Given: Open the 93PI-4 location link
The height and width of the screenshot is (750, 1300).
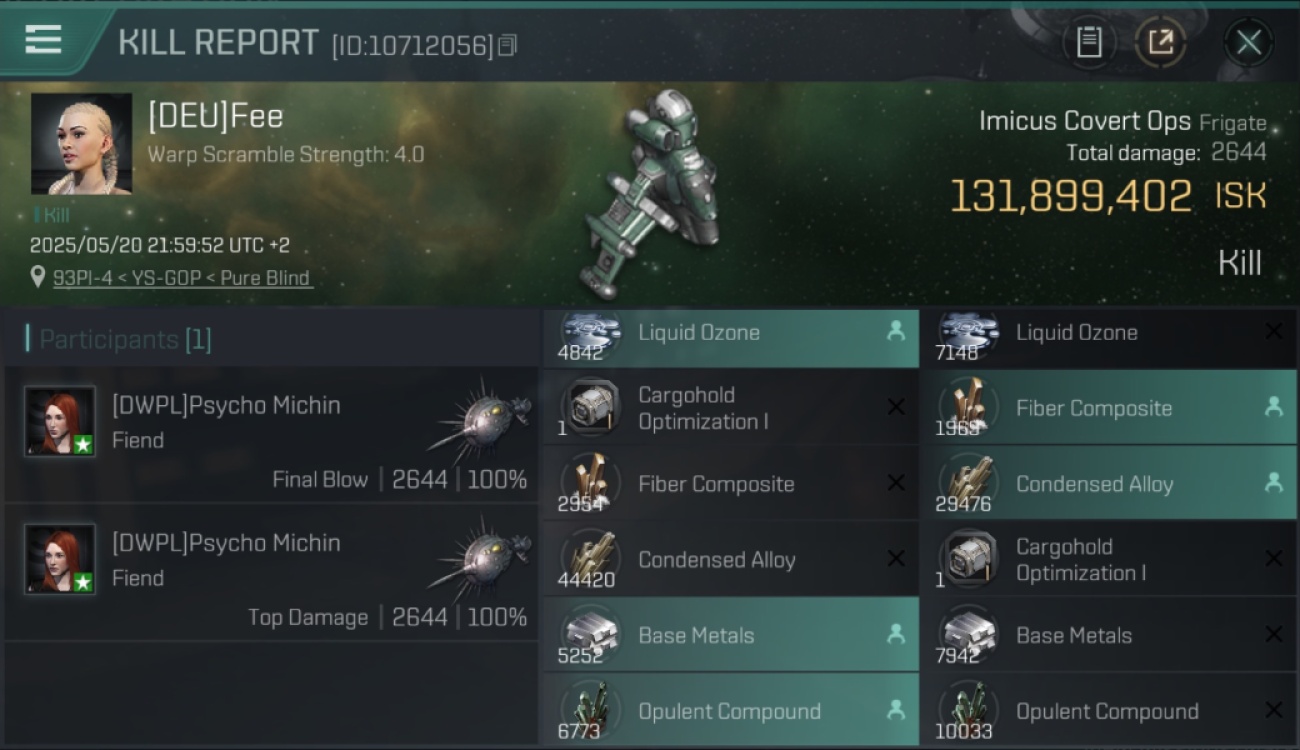Looking at the screenshot, I should (182, 278).
